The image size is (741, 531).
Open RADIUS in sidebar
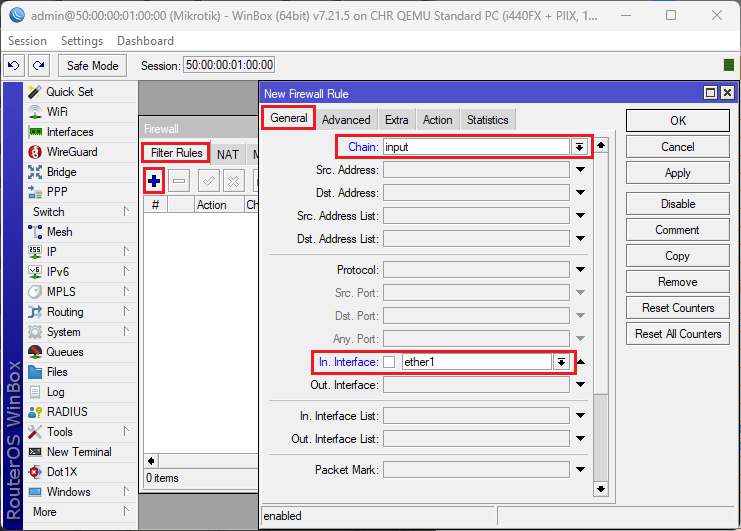pos(80,412)
